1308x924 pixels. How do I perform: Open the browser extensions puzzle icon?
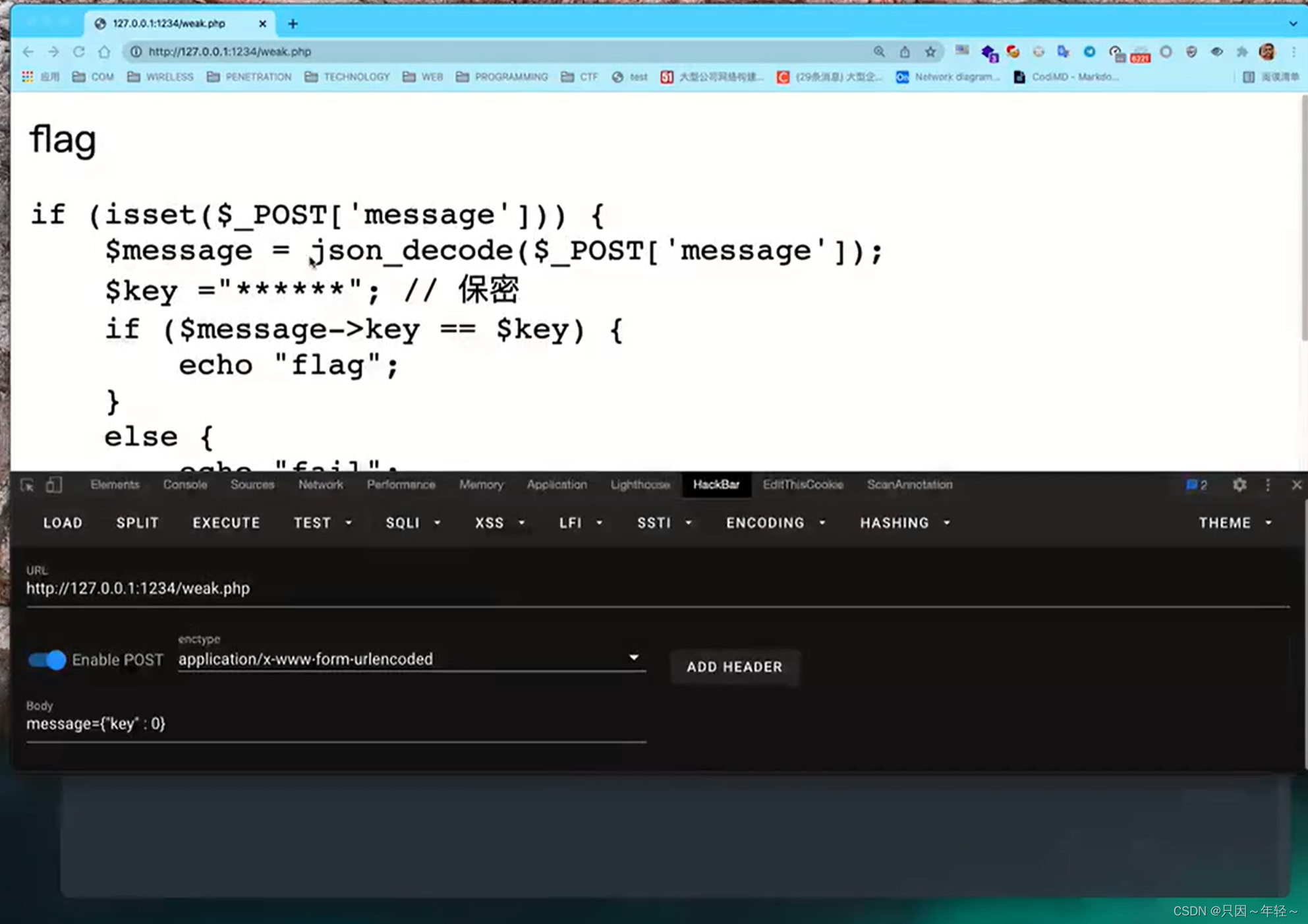click(x=1241, y=51)
